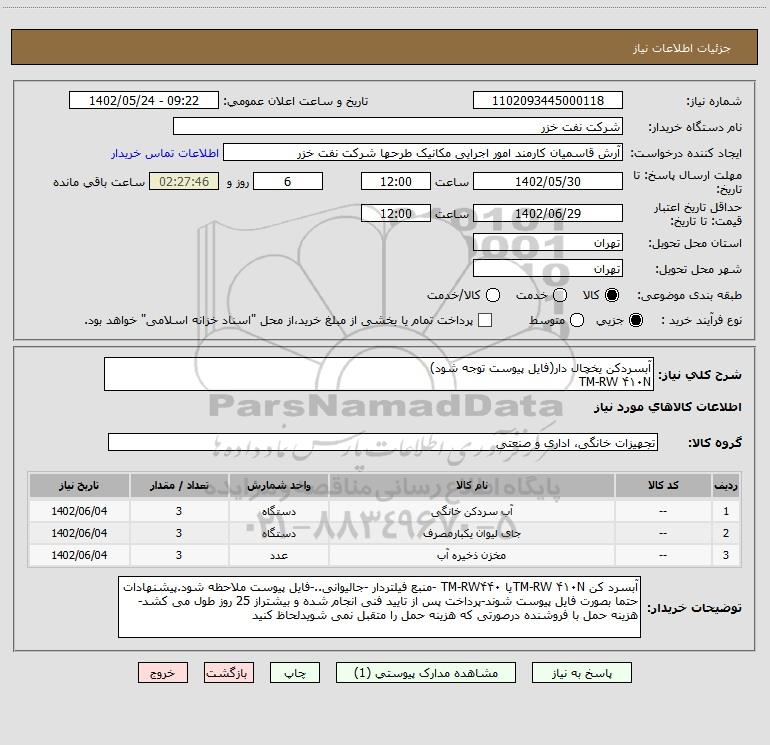Click the نام دستگاه خریدار field
The width and height of the screenshot is (770, 745).
pos(398,126)
